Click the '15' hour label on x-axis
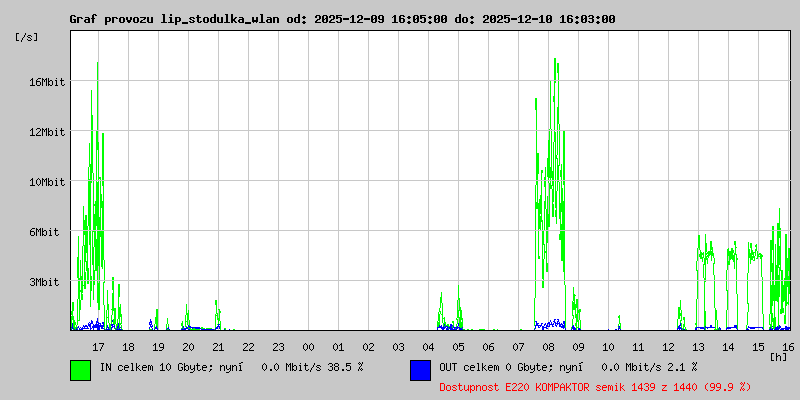800x400 pixels. tap(758, 347)
